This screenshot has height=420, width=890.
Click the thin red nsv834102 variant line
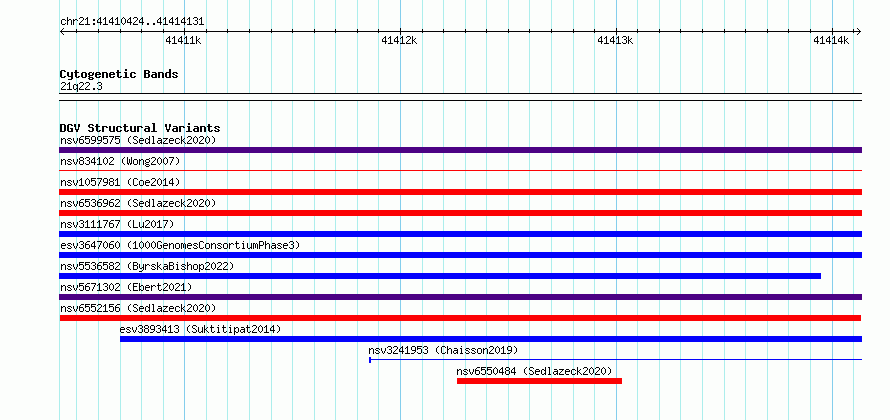tap(461, 170)
